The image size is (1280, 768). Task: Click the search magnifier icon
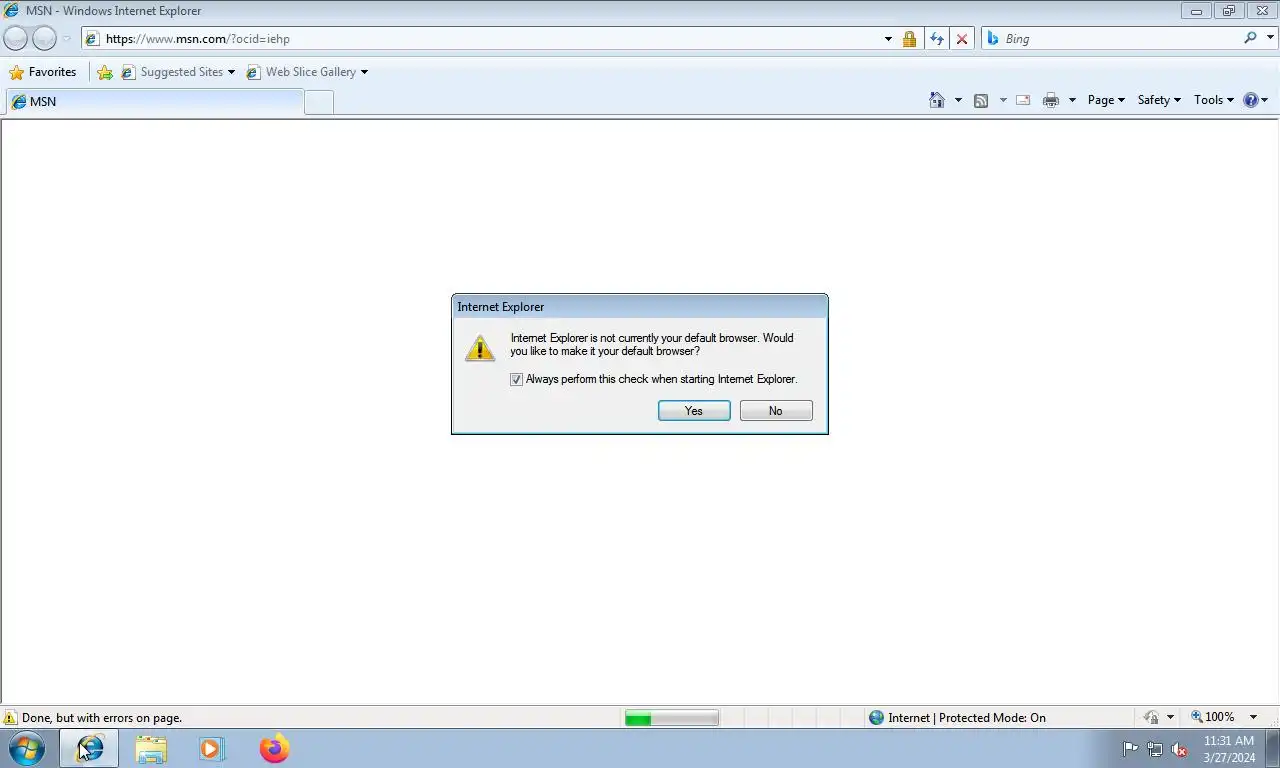1250,38
